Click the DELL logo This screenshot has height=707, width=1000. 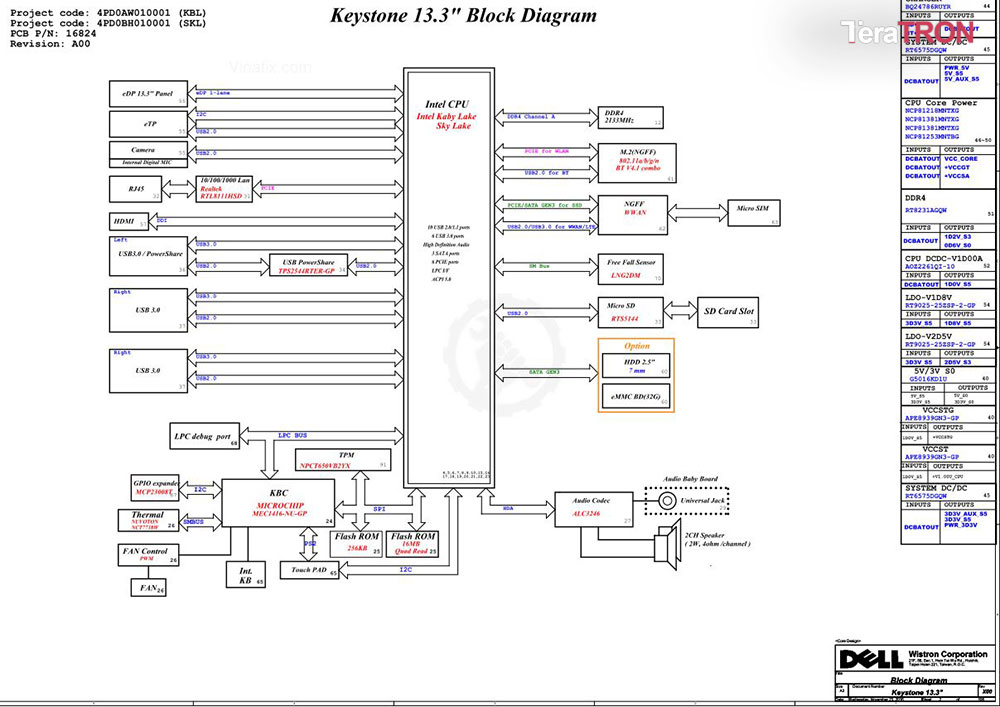[x=871, y=659]
